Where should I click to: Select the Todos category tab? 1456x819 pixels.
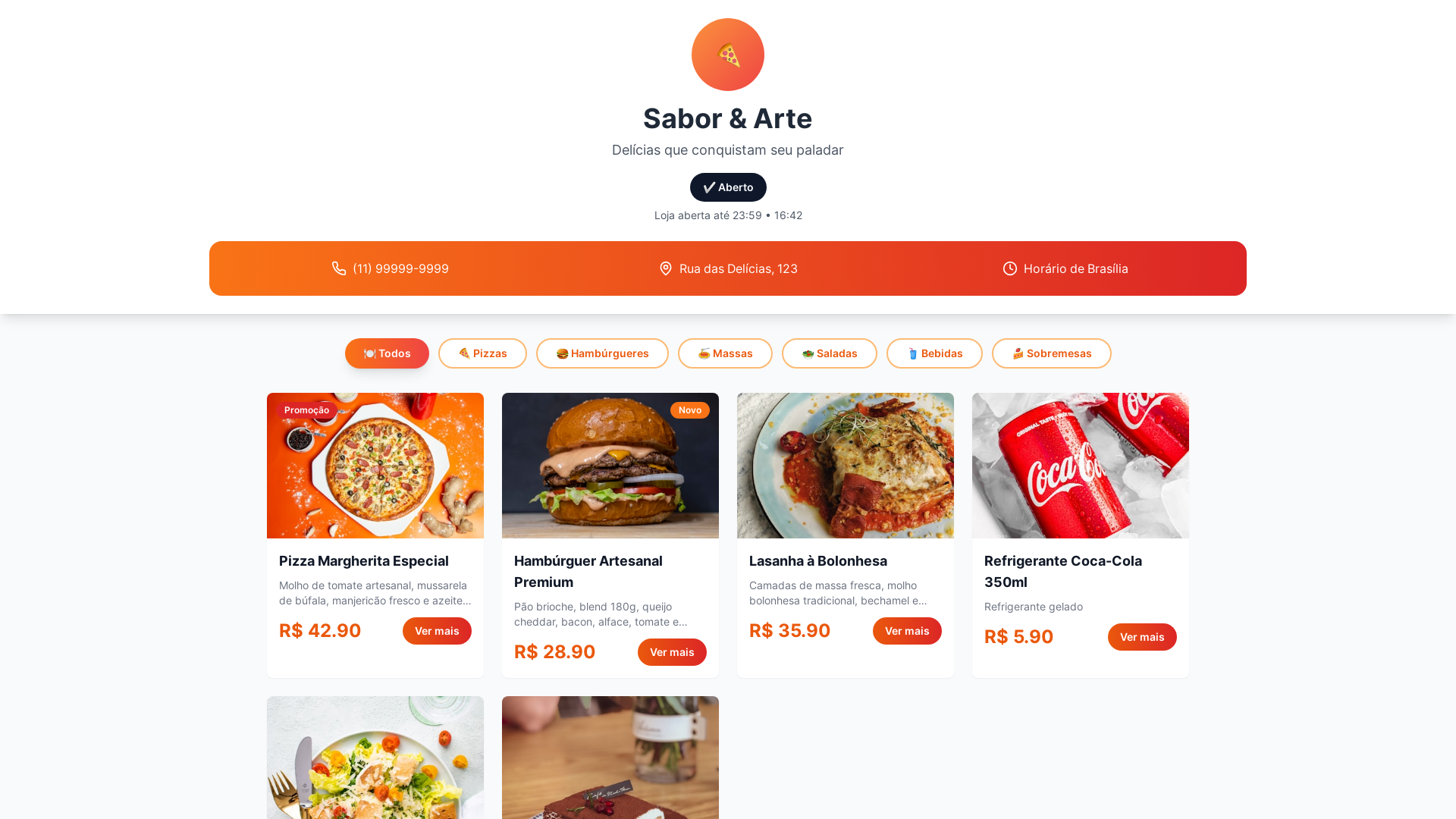click(387, 353)
